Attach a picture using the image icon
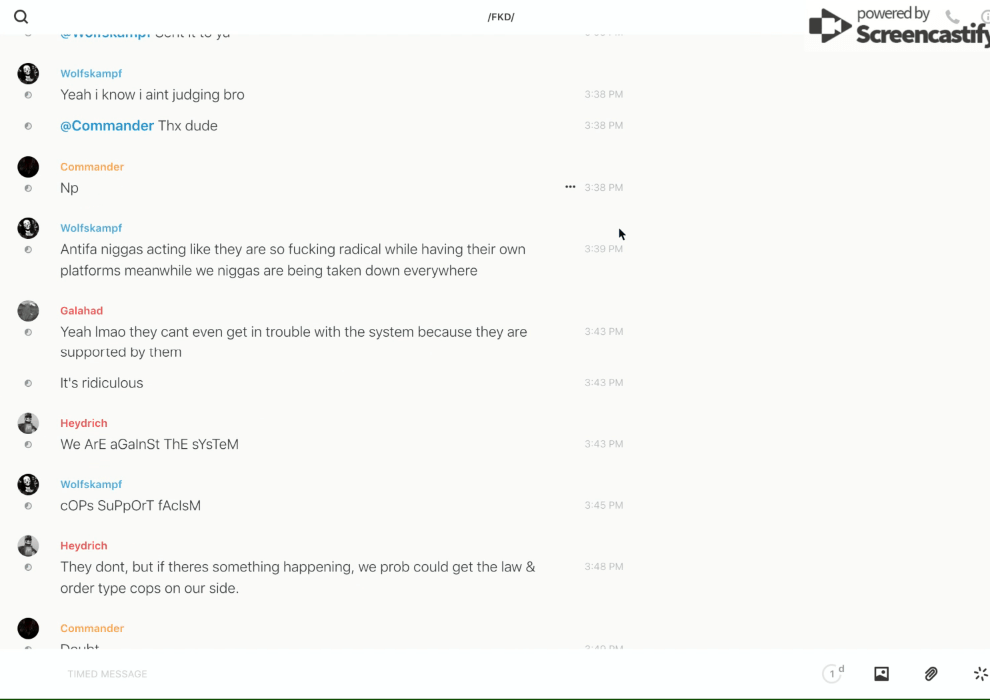 (x=881, y=674)
